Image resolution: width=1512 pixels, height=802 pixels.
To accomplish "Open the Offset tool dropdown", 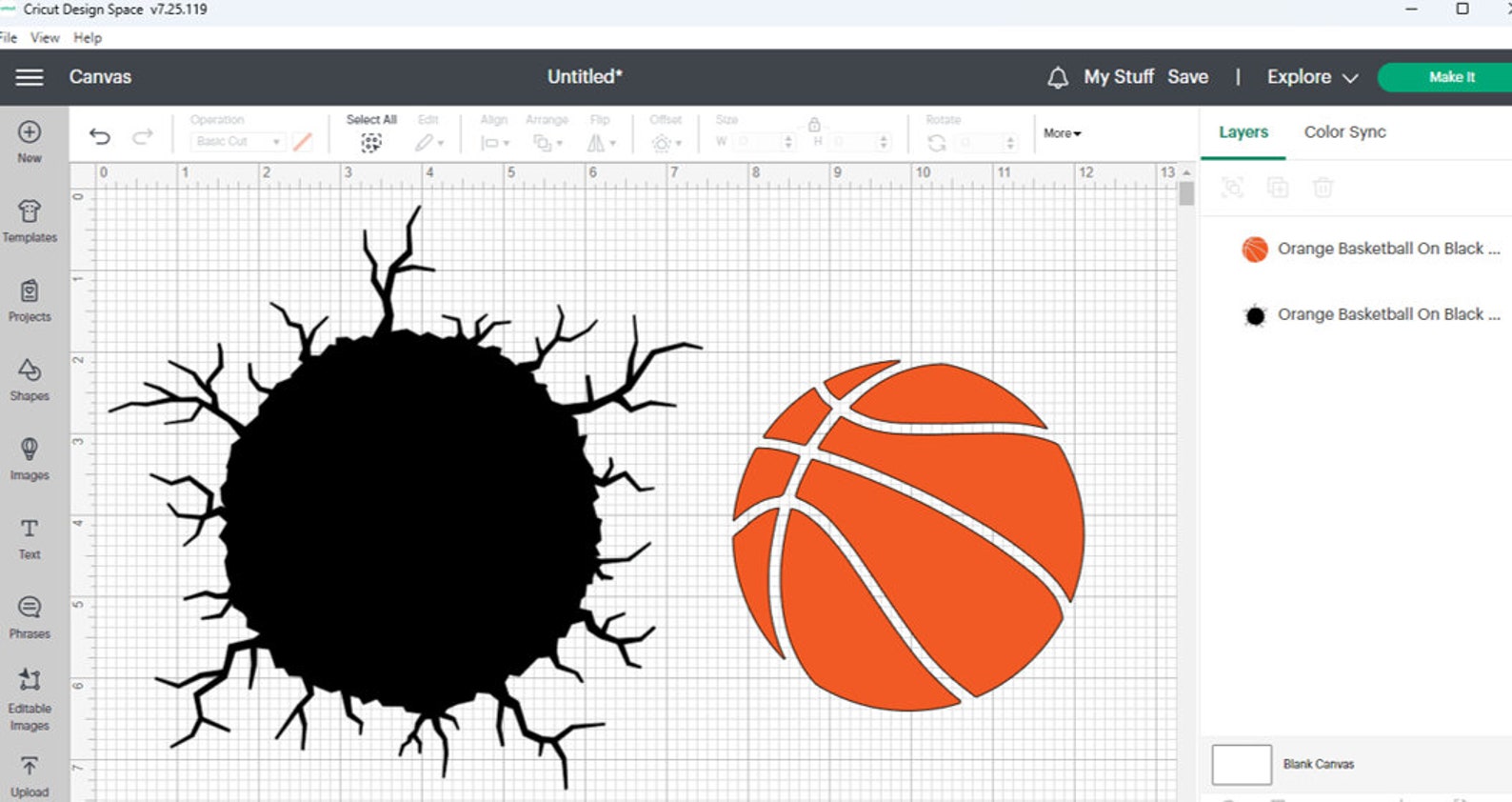I will coord(666,143).
